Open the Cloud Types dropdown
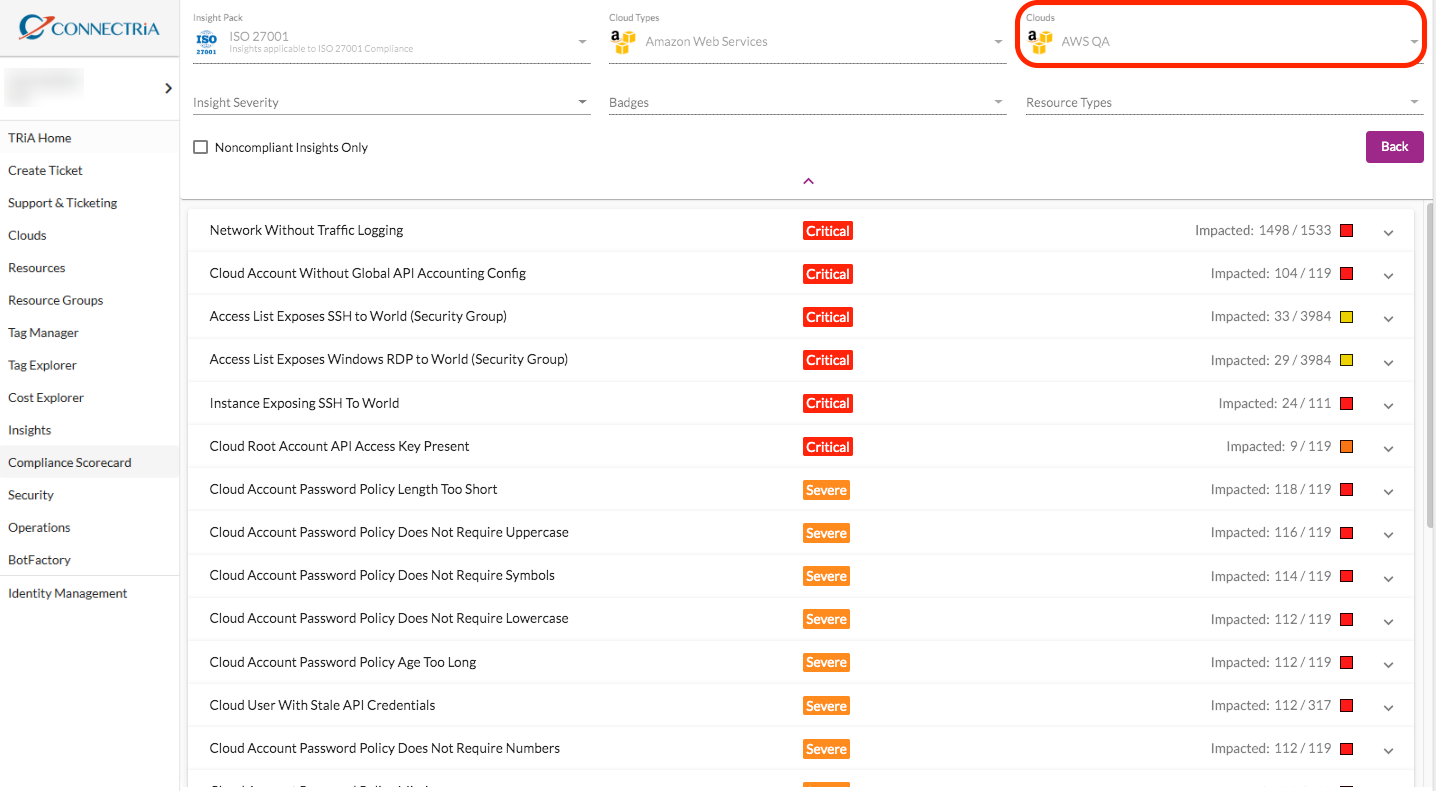The image size is (1436, 791). pyautogui.click(x=807, y=42)
